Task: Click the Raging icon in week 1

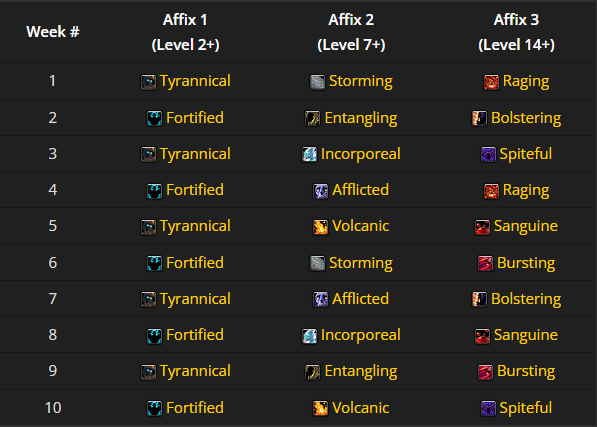Action: [x=491, y=82]
